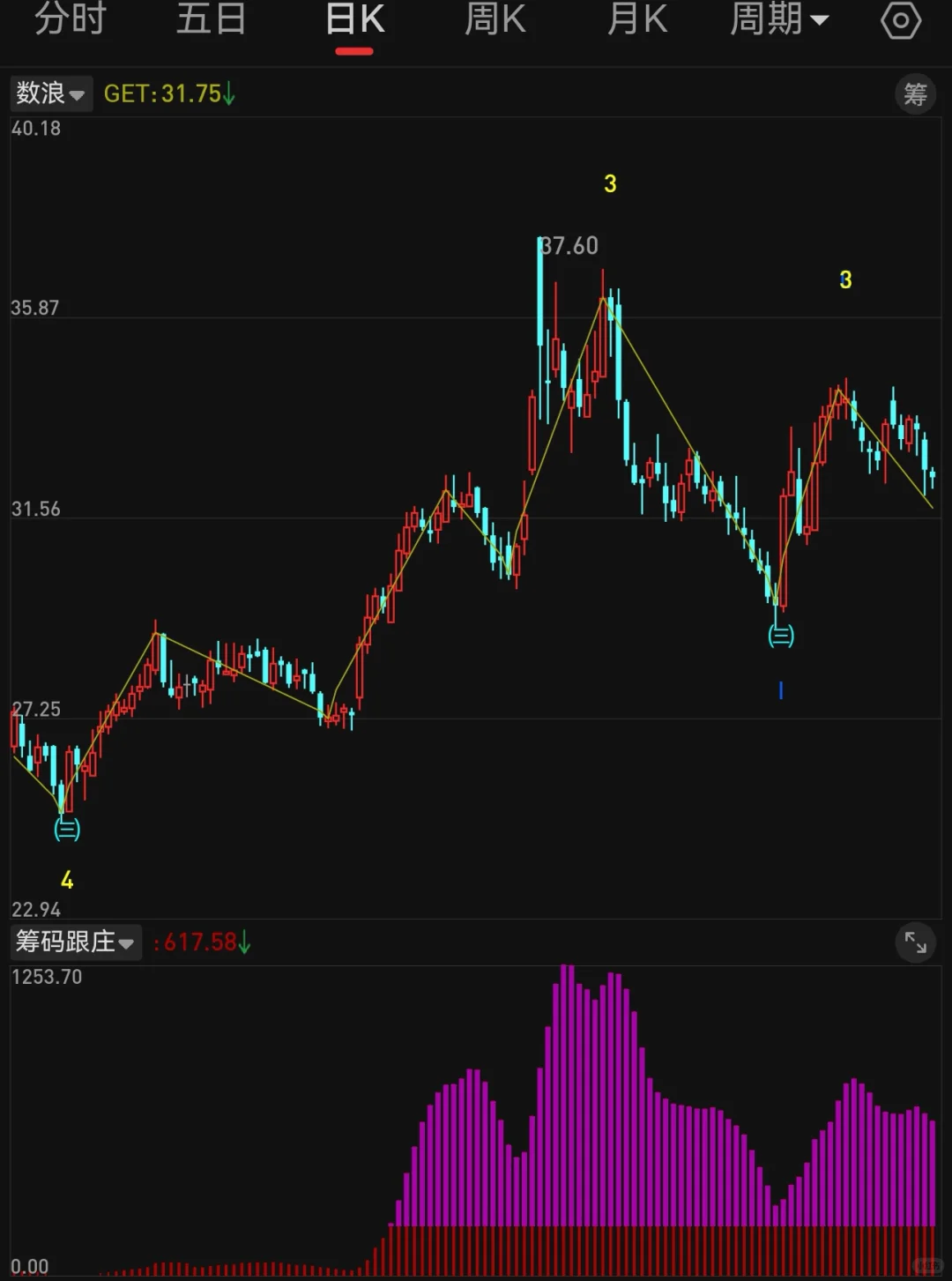952x1281 pixels.
Task: Click the 31.56 price axis label
Action: (35, 509)
